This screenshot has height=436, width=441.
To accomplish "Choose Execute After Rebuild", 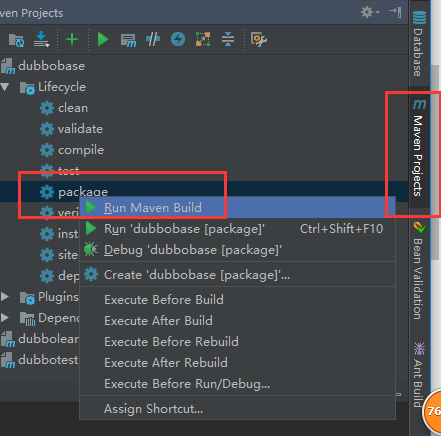I will pyautogui.click(x=237, y=363).
